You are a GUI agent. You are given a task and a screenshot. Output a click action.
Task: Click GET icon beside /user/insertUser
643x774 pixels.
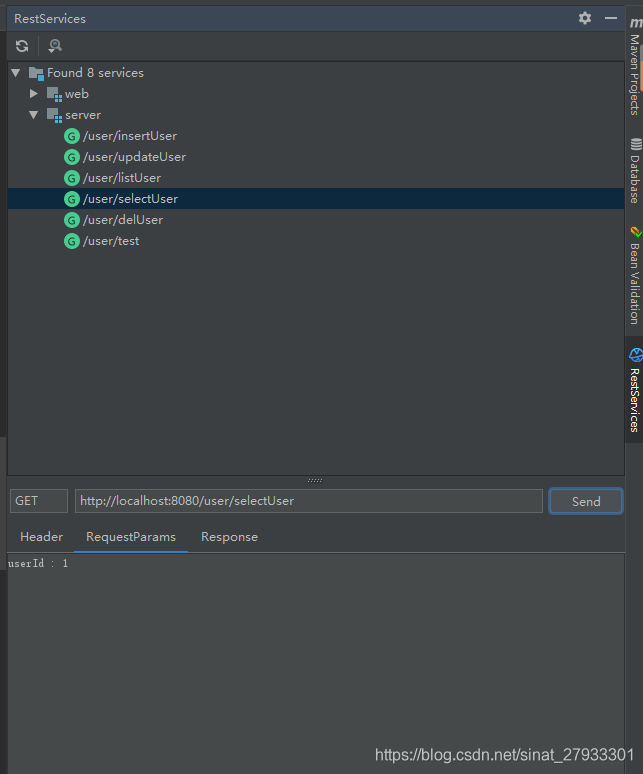coord(72,136)
